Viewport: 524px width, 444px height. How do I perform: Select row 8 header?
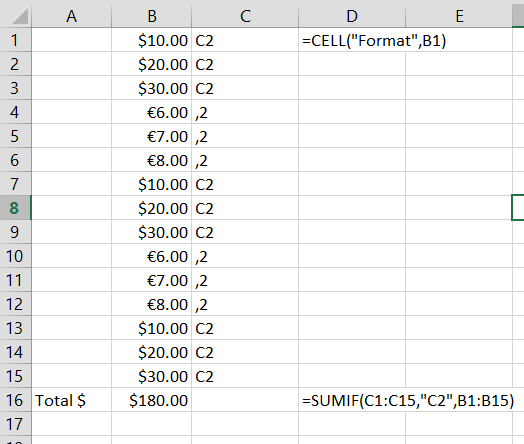tap(15, 208)
